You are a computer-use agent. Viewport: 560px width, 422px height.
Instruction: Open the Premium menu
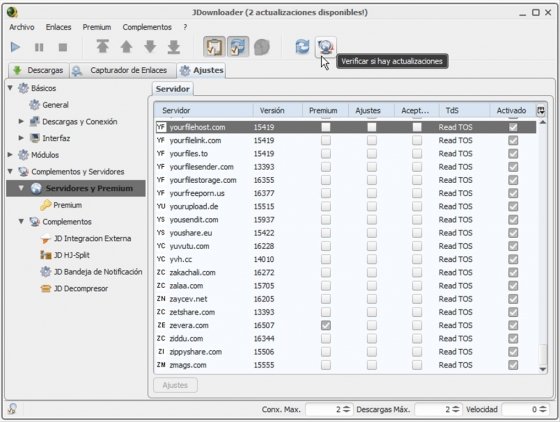click(x=97, y=27)
